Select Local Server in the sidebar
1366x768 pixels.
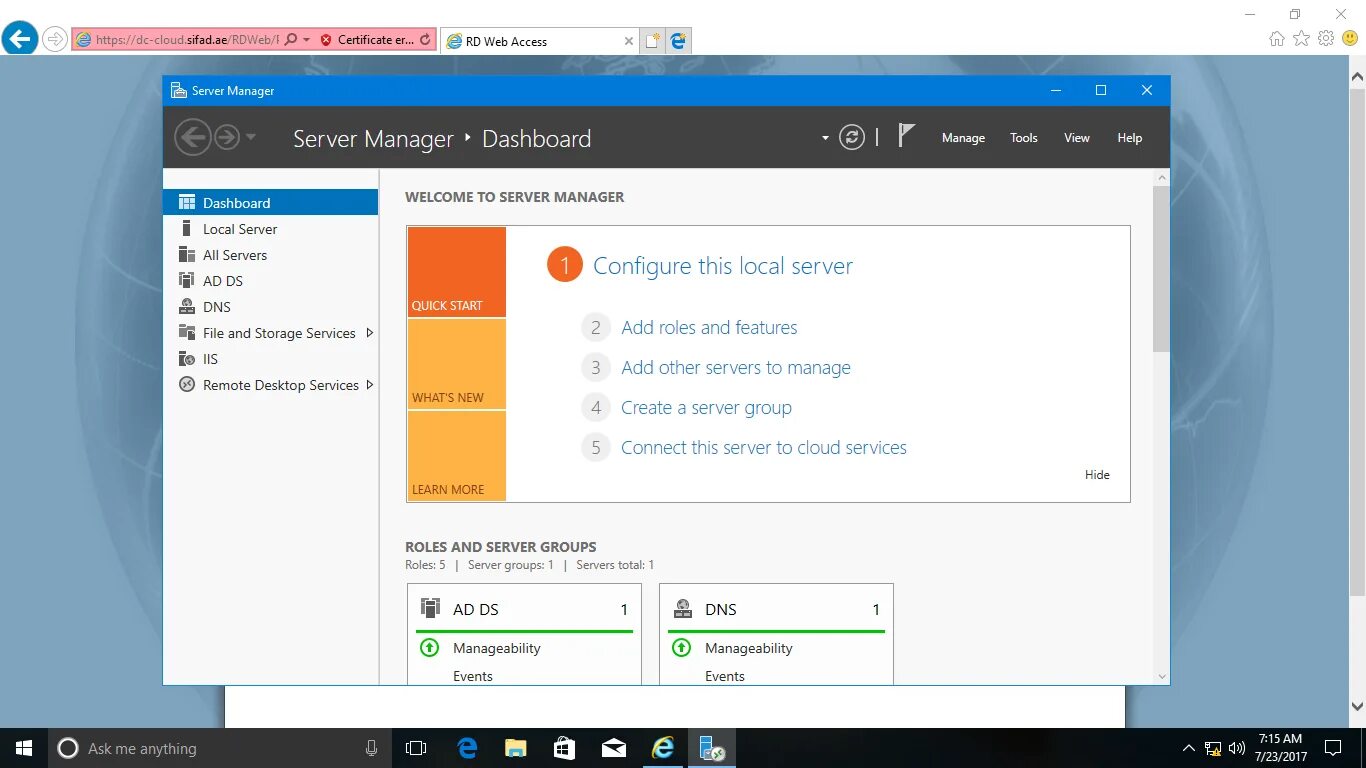click(x=270, y=229)
